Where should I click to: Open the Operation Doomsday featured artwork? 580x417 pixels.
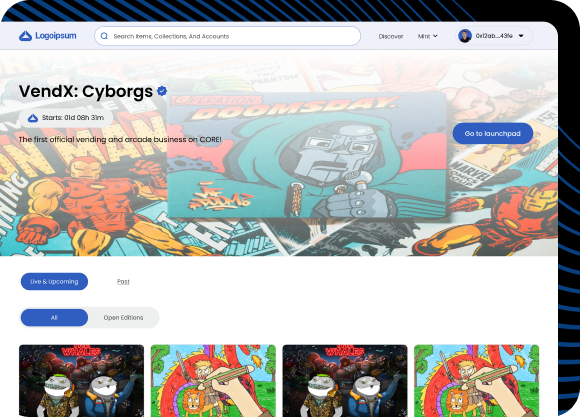coord(307,155)
